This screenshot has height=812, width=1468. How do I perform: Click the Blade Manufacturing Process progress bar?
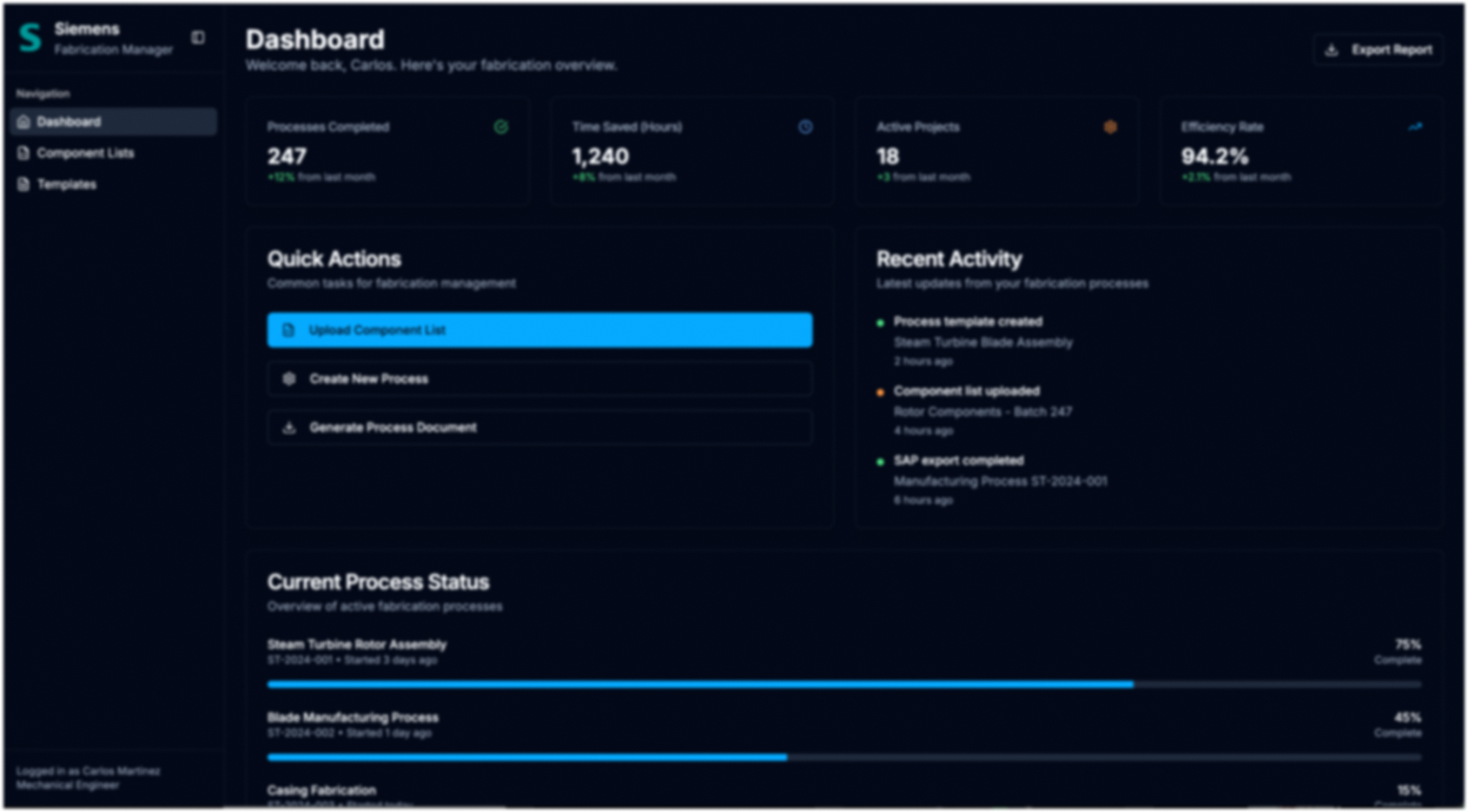coord(844,757)
